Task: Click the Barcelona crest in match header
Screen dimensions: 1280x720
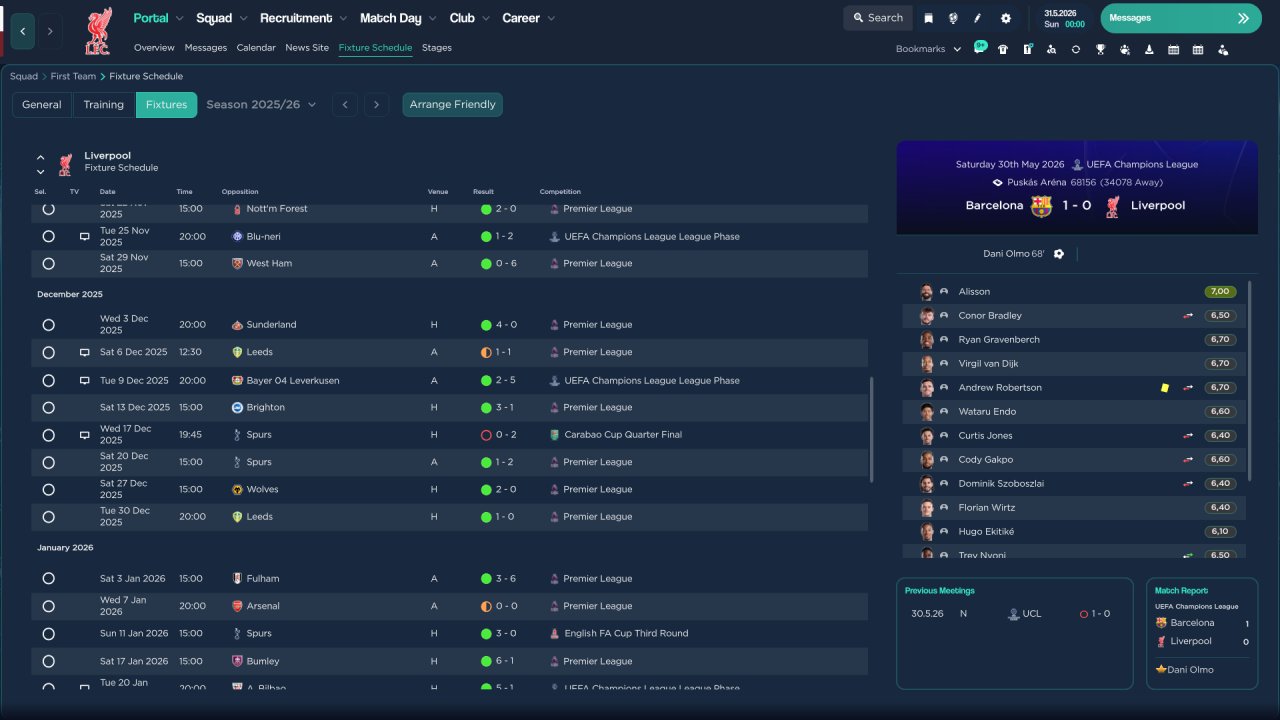Action: (x=1041, y=206)
